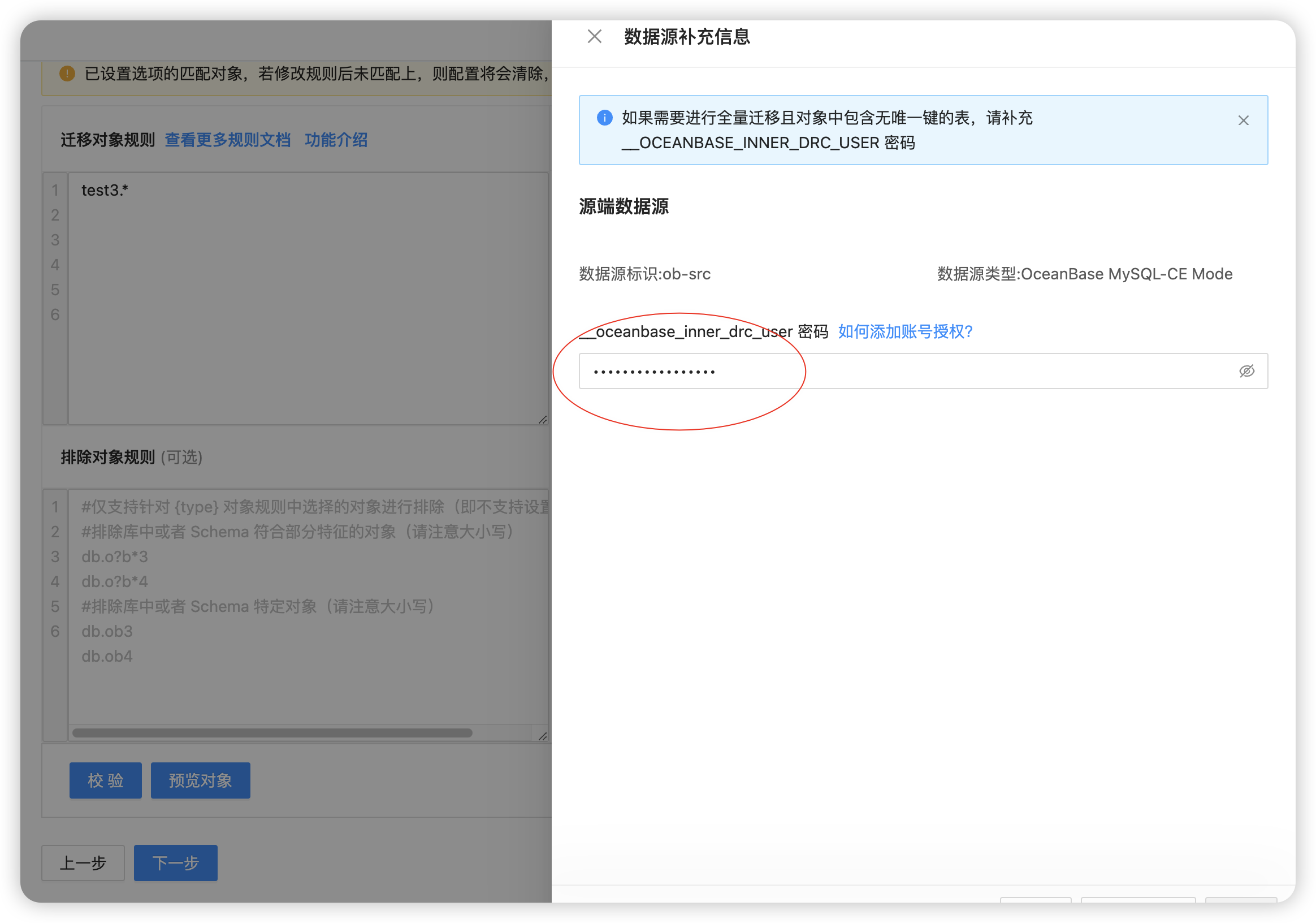Proceed with the 下一步 button
The image size is (1316, 923).
175,863
